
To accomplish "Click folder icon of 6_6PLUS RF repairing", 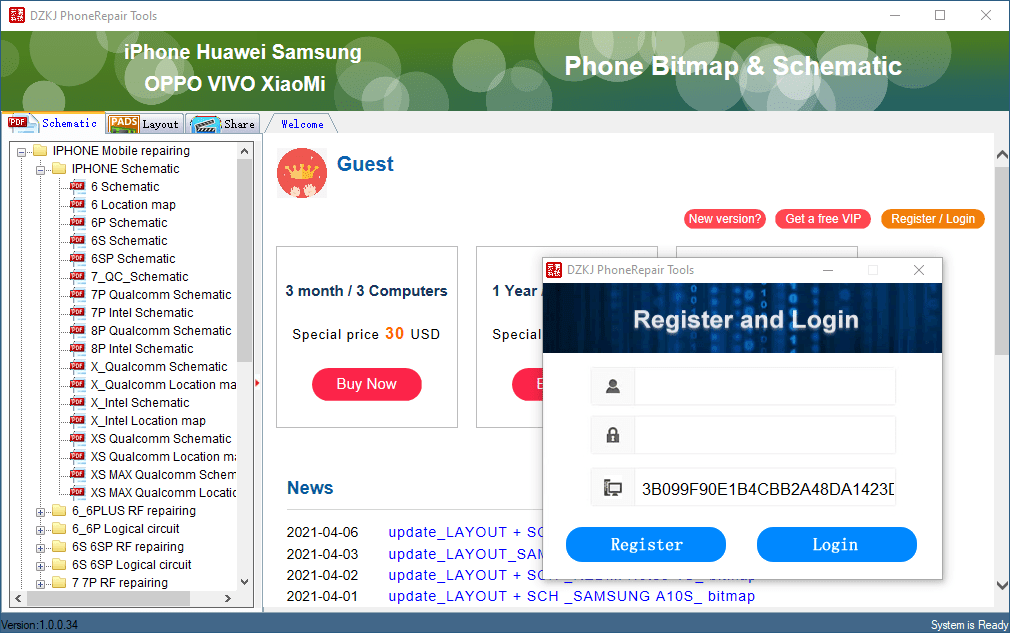I will tap(59, 511).
